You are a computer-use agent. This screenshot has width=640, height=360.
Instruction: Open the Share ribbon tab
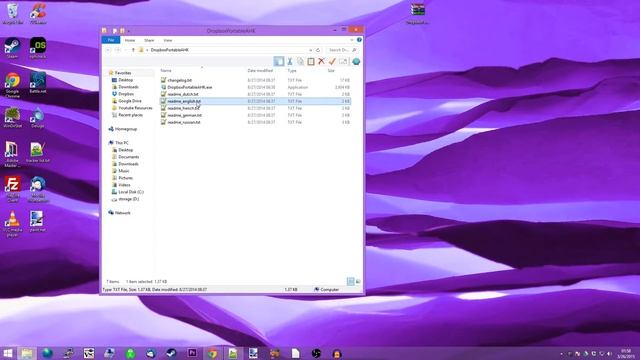(149, 40)
